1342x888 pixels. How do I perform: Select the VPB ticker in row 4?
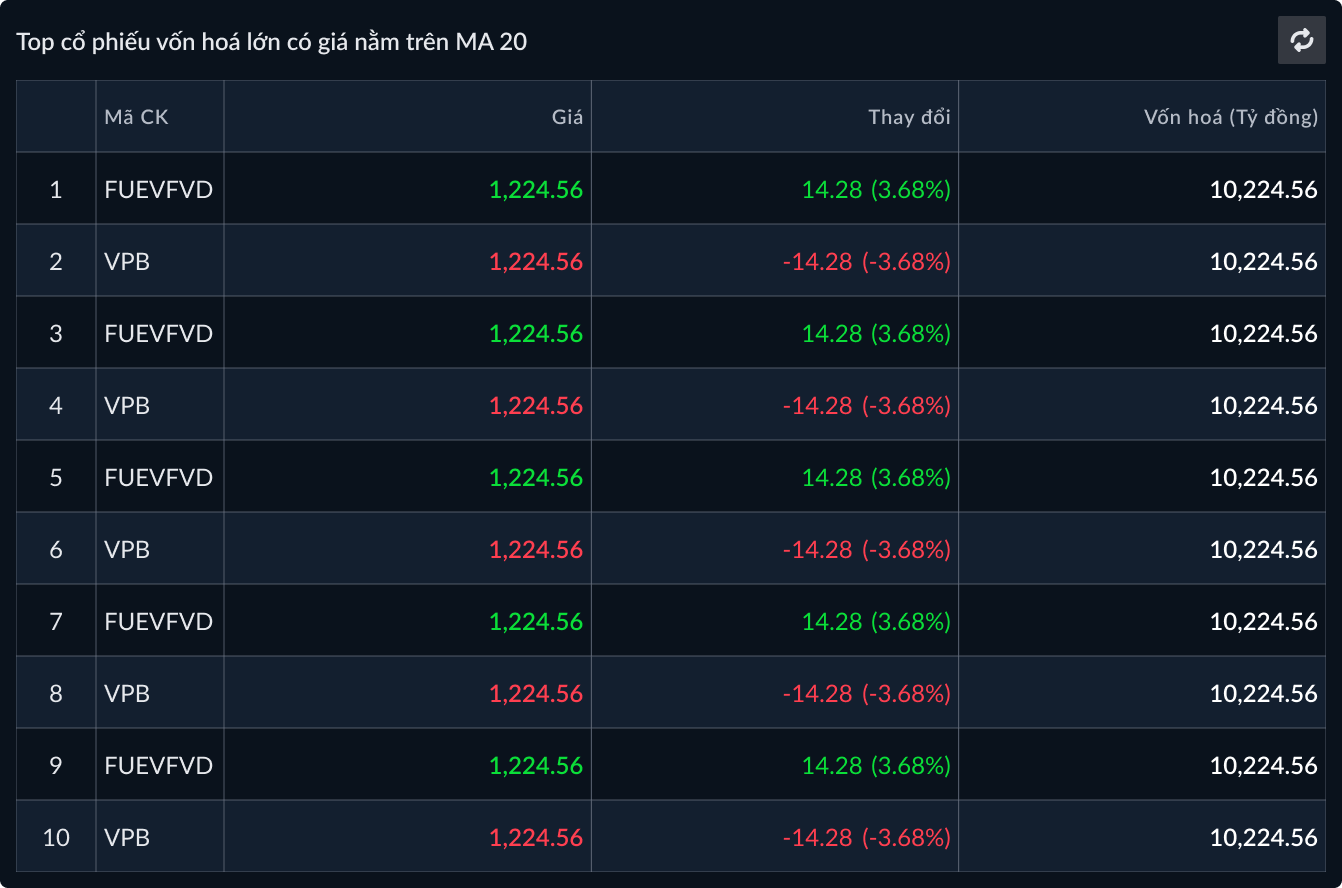(x=127, y=405)
